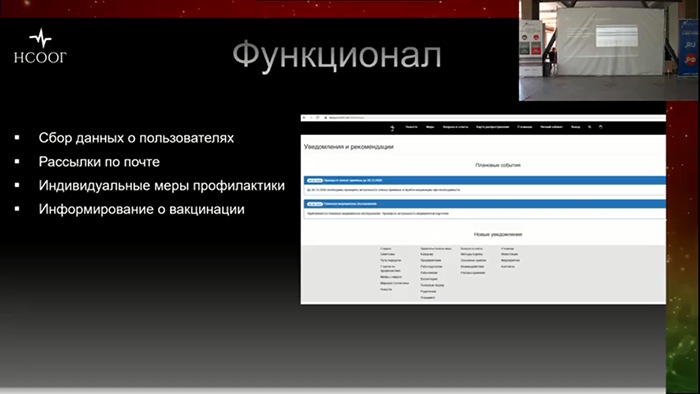Click the browser back arrow

[x=304, y=118]
